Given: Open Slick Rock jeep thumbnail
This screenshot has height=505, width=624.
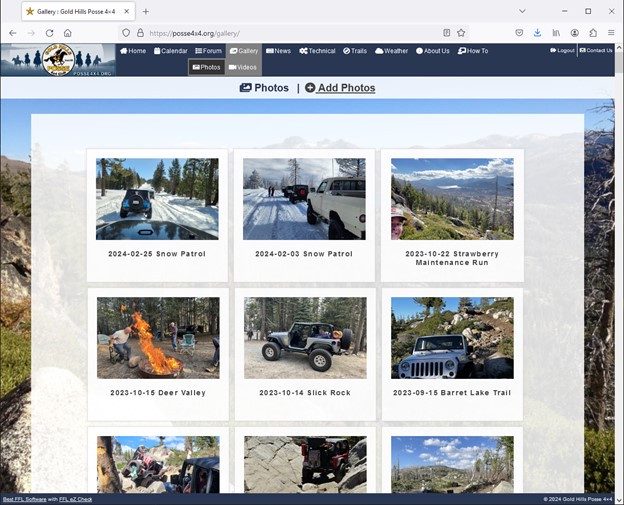Looking at the screenshot, I should click(x=305, y=338).
